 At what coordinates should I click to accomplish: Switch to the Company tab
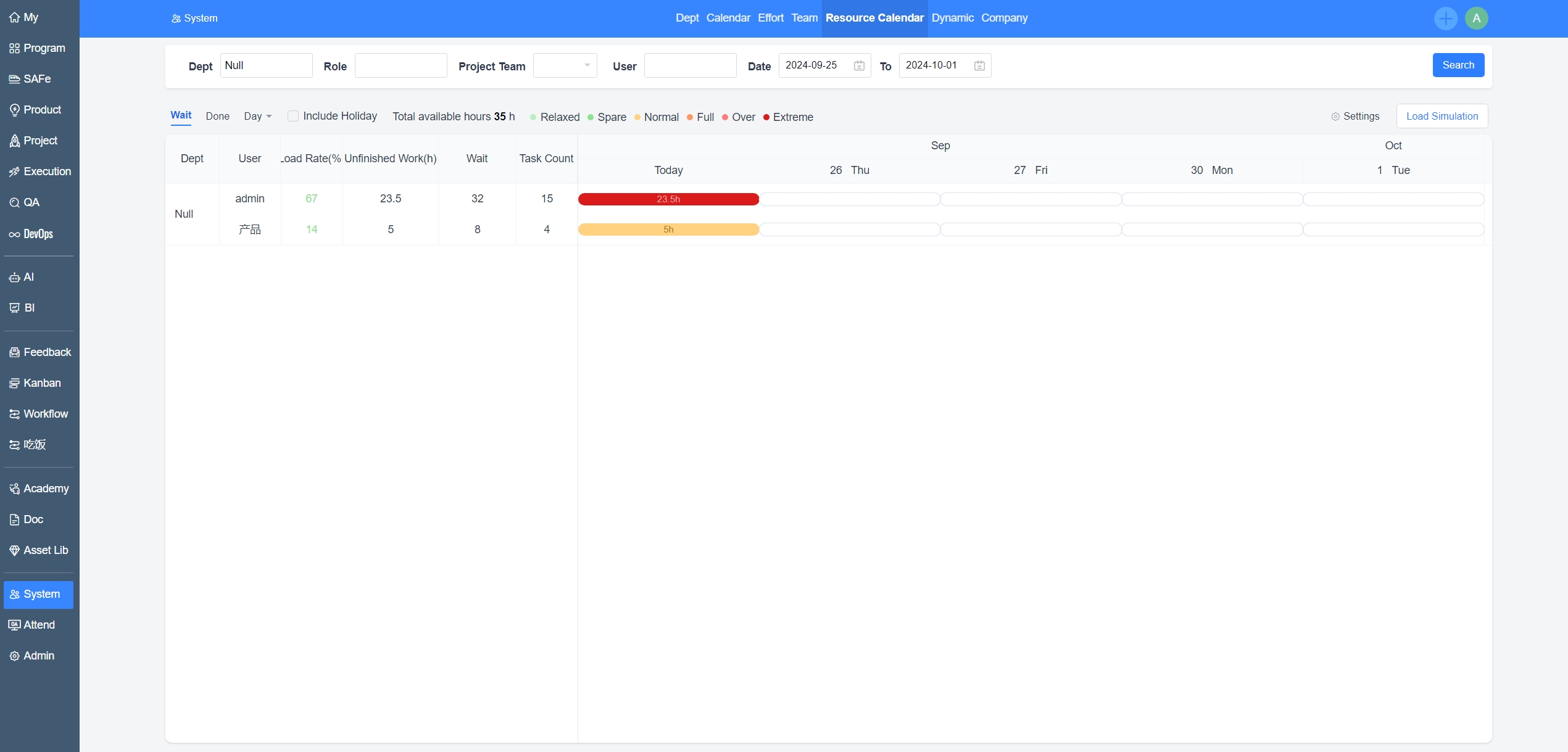point(1004,18)
